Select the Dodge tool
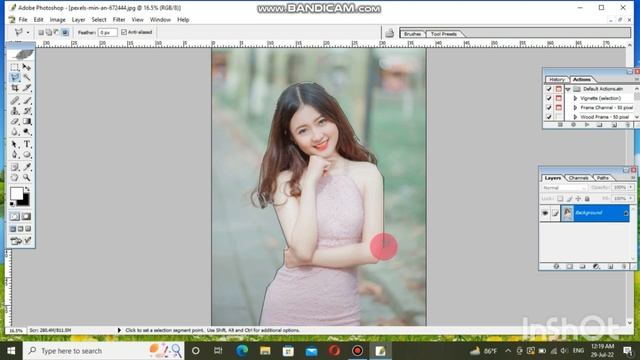Screen dimensions: 640x360 pyautogui.click(x=27, y=132)
